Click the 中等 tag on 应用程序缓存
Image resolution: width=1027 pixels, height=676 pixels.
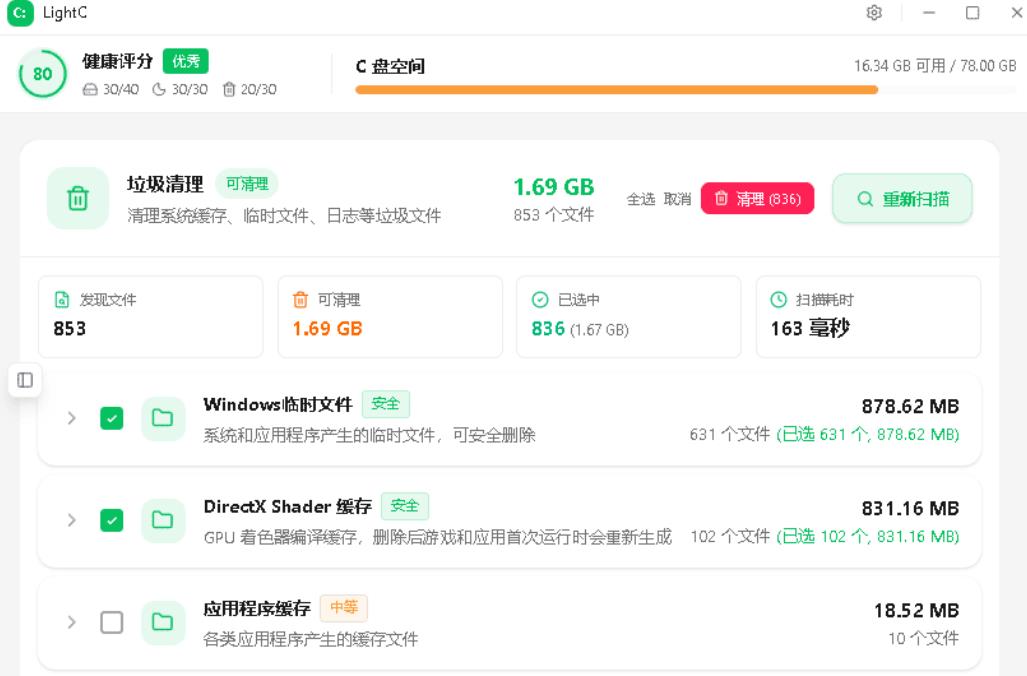[x=344, y=608]
